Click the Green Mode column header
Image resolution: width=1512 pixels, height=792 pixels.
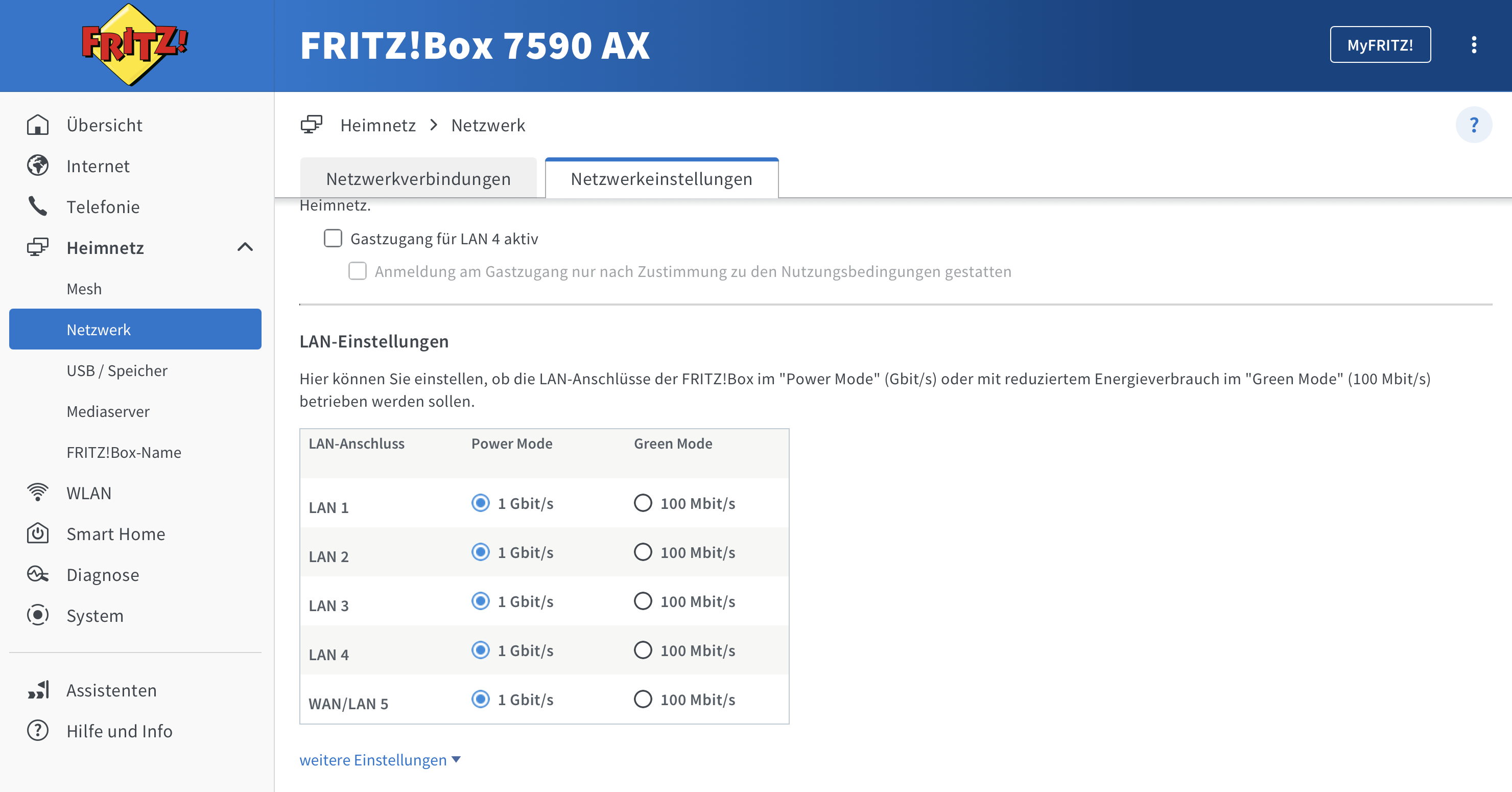coord(673,443)
